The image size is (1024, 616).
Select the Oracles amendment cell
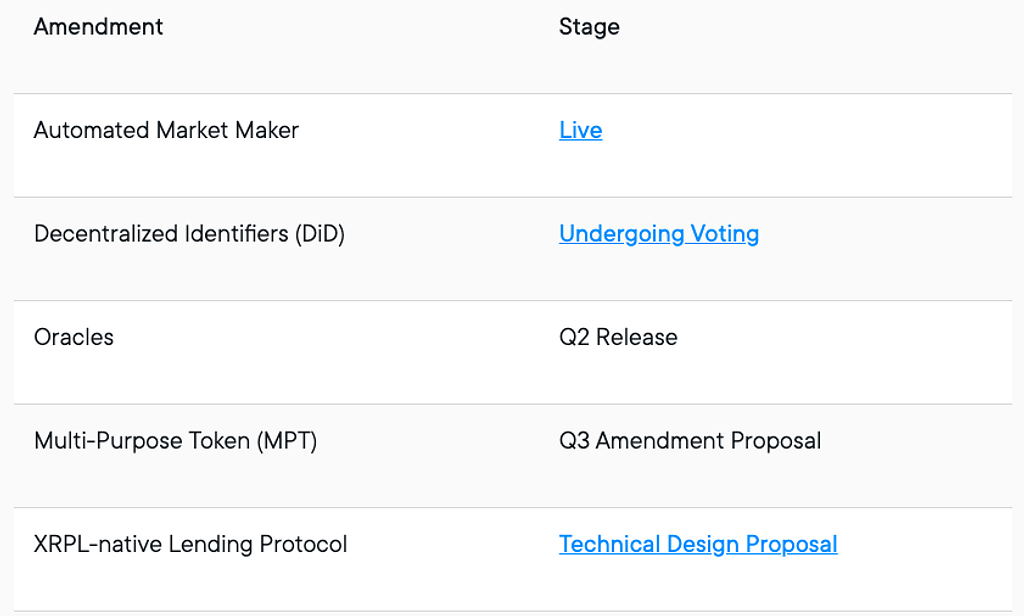tap(74, 338)
